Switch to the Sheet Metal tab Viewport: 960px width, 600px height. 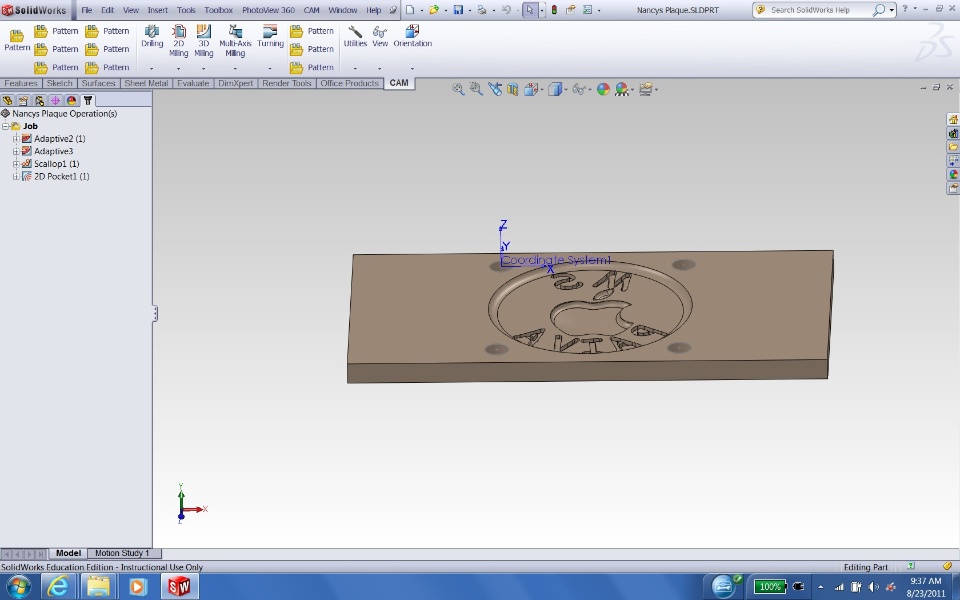pyautogui.click(x=146, y=83)
